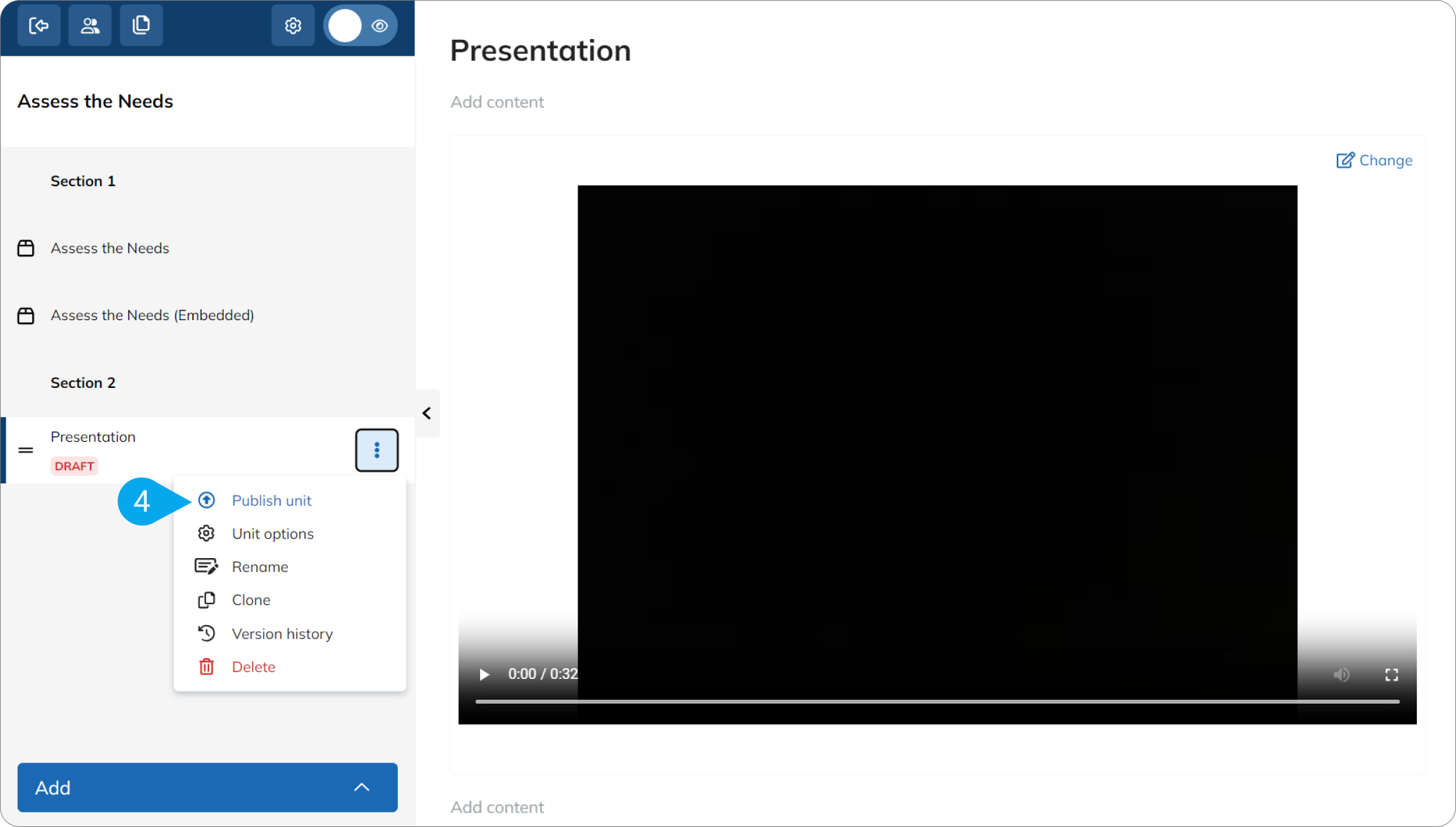Click the publish arrow icon
Screen dimensions: 1456x827
pos(207,501)
